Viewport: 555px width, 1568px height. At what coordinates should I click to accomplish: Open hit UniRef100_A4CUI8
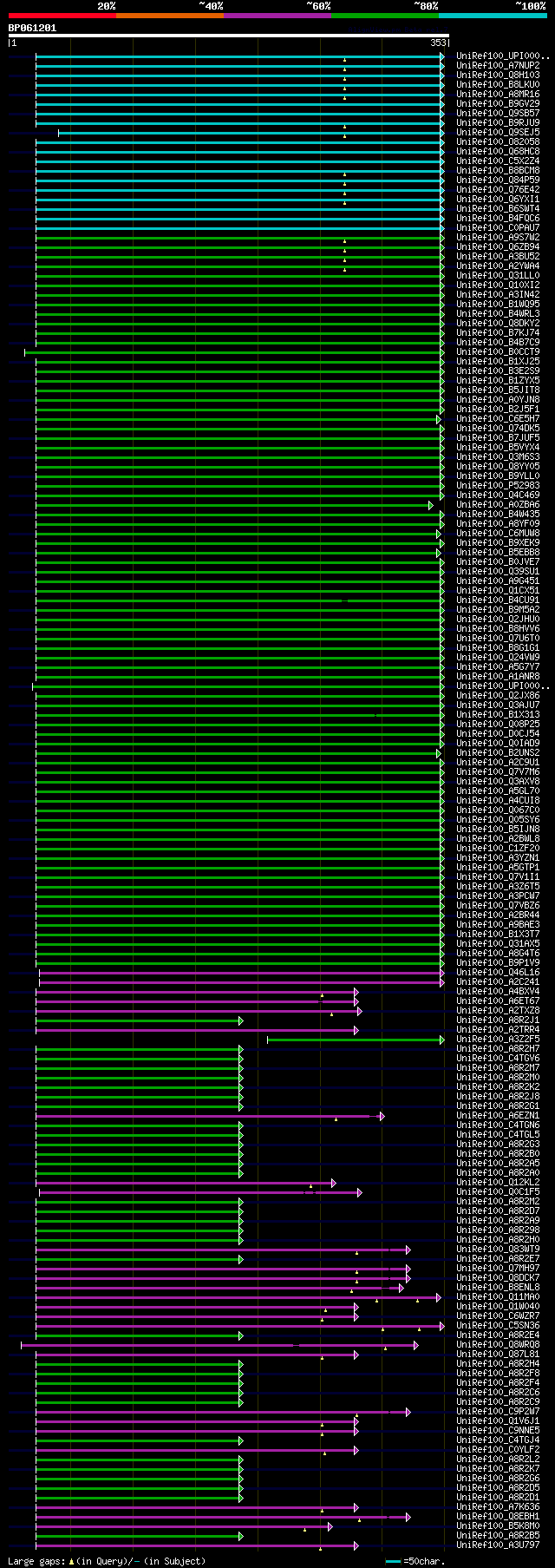pos(498,800)
